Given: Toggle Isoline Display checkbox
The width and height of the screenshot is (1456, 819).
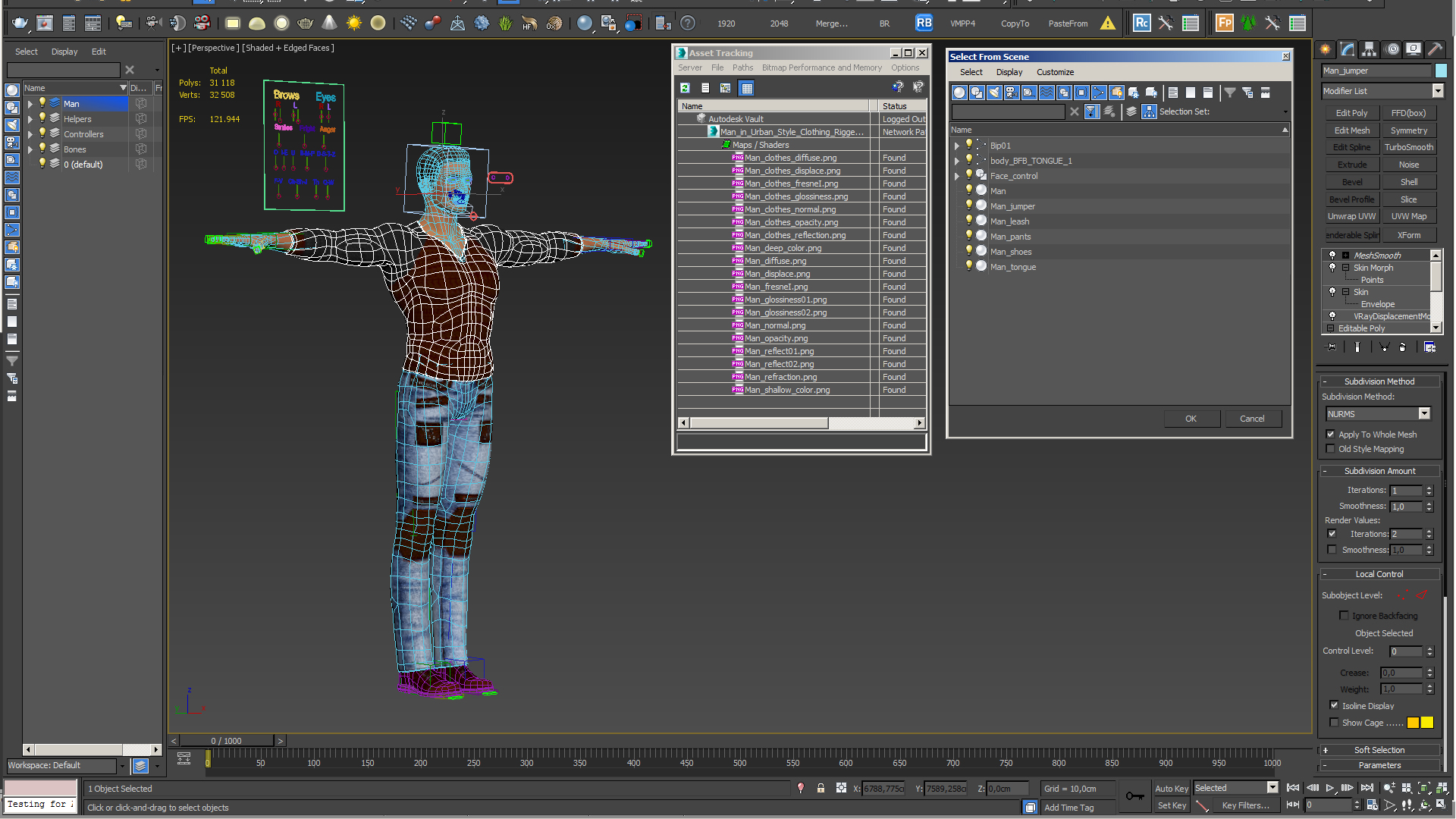Looking at the screenshot, I should pos(1336,706).
